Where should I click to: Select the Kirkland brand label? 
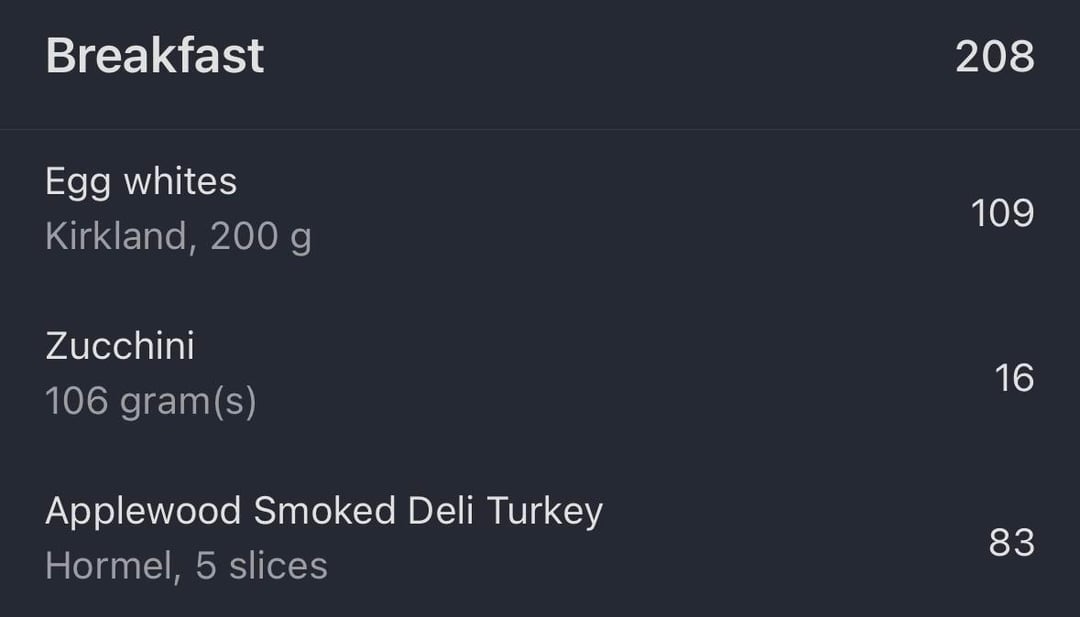point(115,237)
